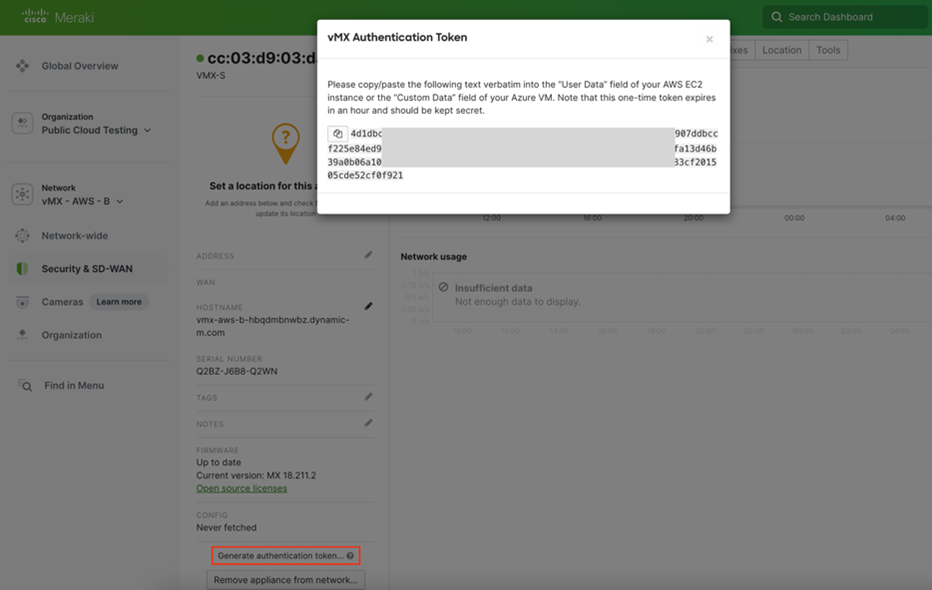Switch to the Tools tab
Screen dimensions: 932x590
point(828,50)
